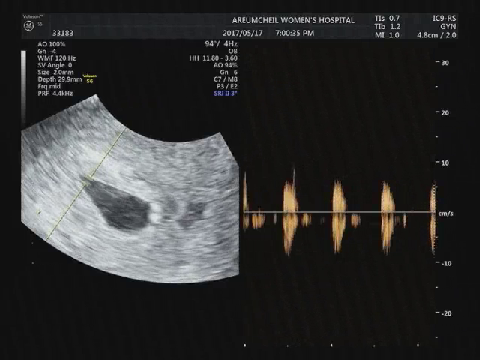Click the IC9-RS probe label
Viewport: 480px width, 360px height.
pos(444,18)
